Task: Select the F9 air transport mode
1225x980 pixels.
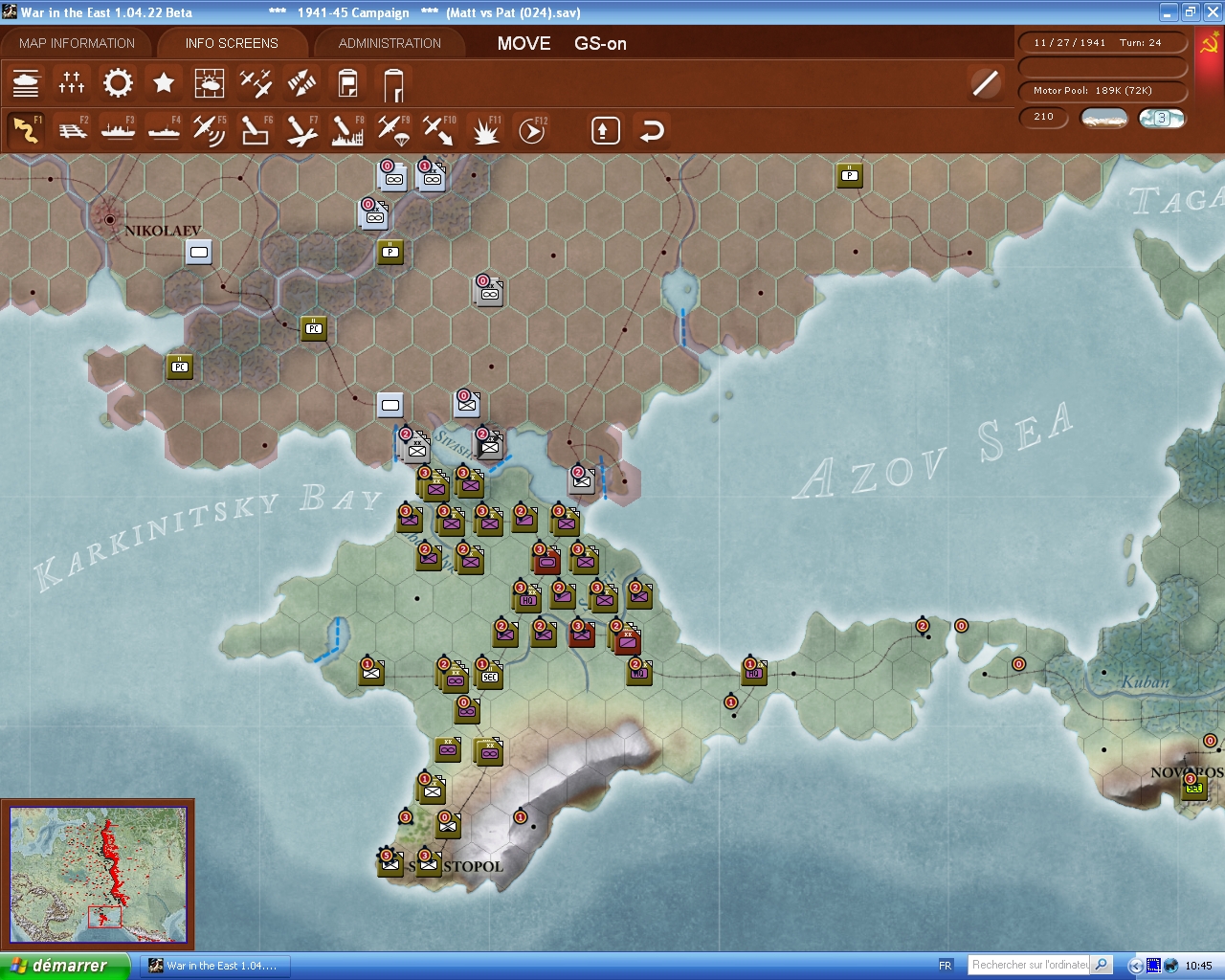Action: (x=393, y=129)
